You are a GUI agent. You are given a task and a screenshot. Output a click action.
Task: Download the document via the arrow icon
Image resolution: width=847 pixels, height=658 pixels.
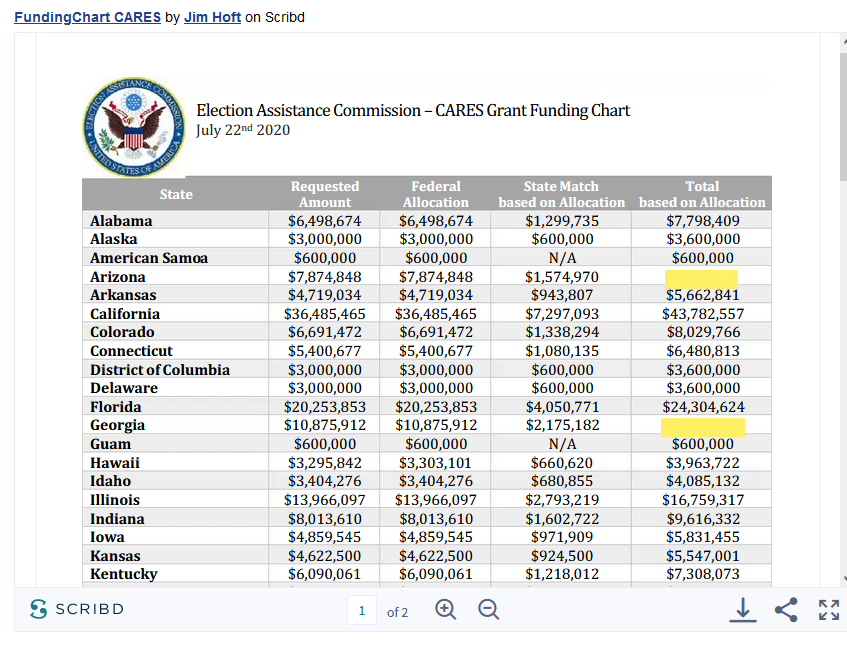[743, 610]
